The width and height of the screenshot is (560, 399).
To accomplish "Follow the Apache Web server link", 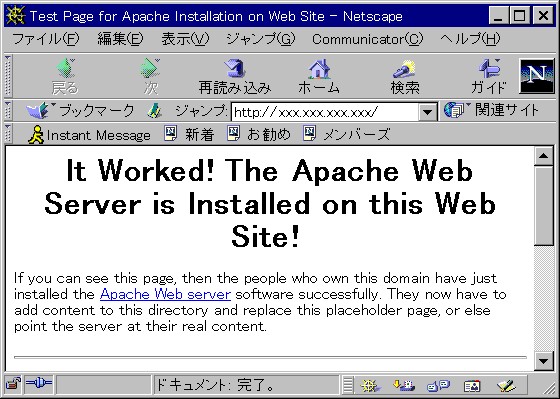I will tap(165, 294).
